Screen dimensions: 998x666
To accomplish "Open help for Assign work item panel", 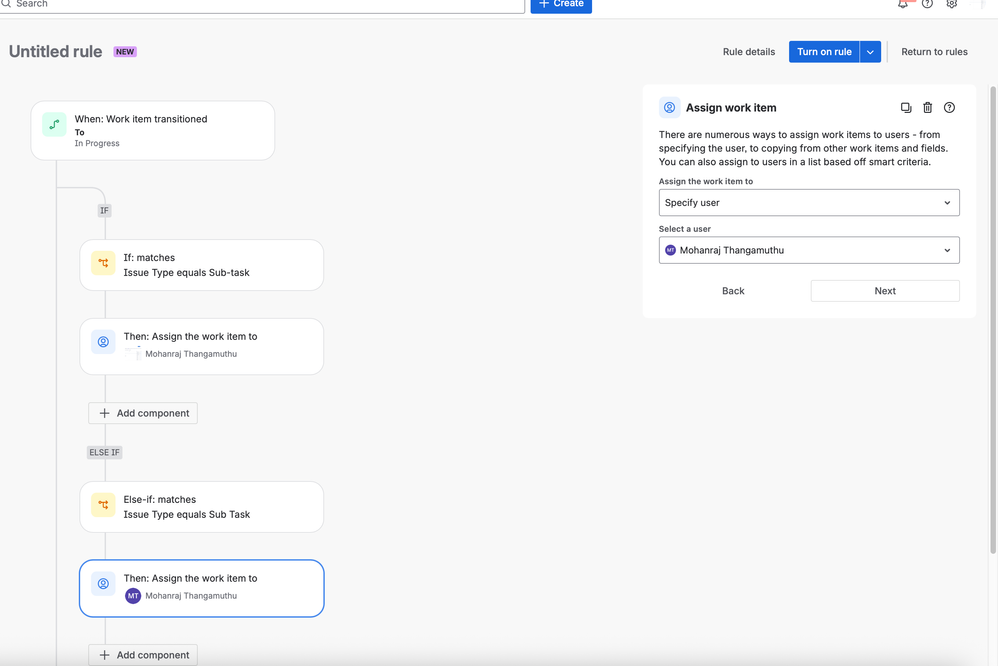I will tap(949, 108).
